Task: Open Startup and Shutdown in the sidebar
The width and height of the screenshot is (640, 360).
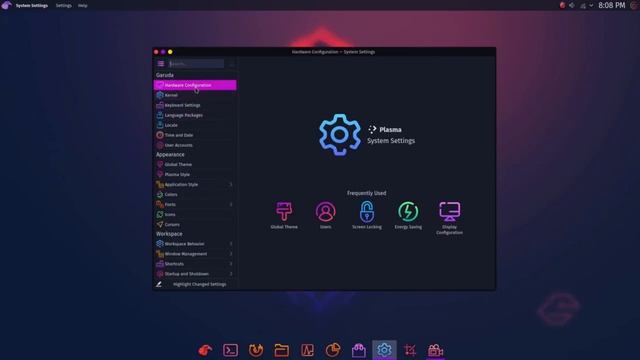Action: click(195, 273)
